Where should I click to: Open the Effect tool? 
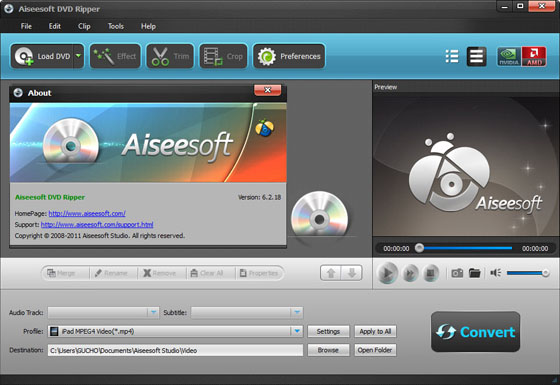115,56
